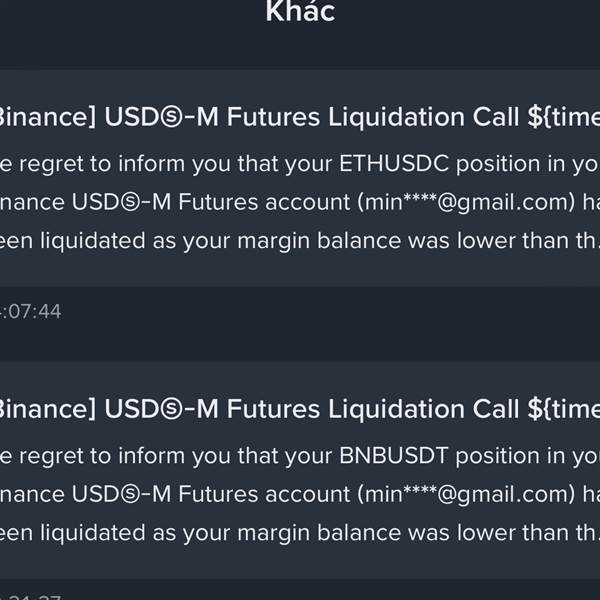Screen dimensions: 600x600
Task: Tap the Khác header title
Action: click(300, 13)
